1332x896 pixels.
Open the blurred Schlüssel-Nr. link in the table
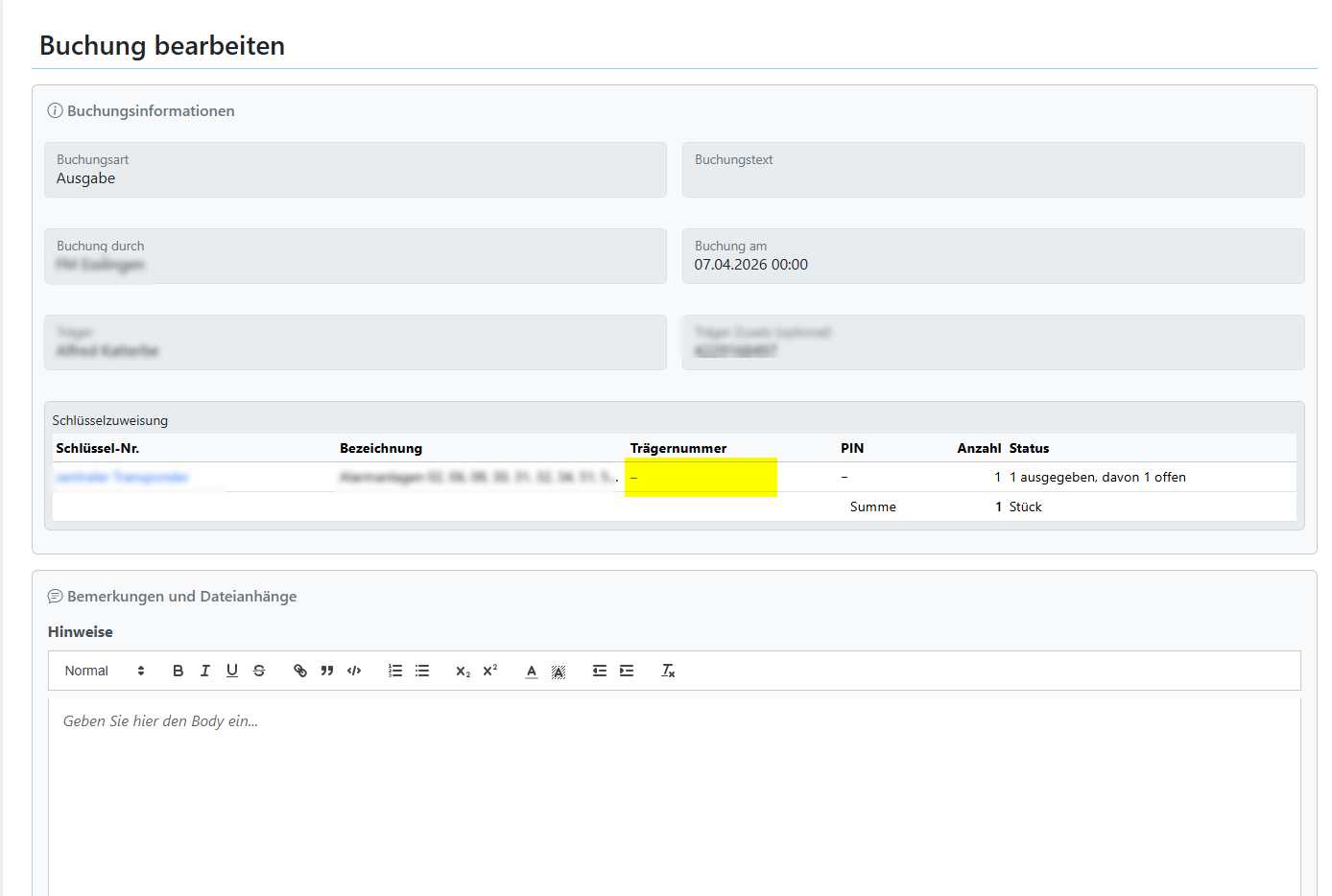coord(122,477)
